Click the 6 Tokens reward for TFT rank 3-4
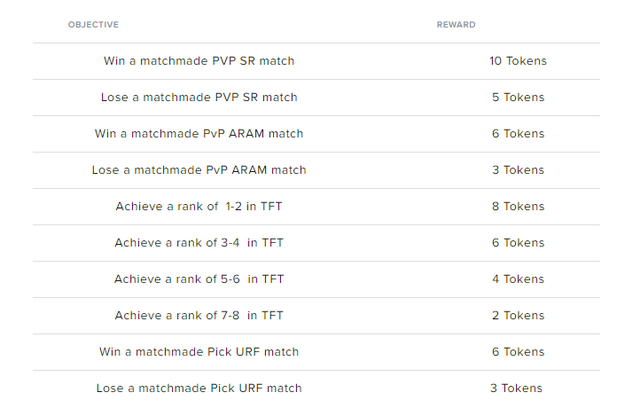This screenshot has height=416, width=640. (x=518, y=243)
